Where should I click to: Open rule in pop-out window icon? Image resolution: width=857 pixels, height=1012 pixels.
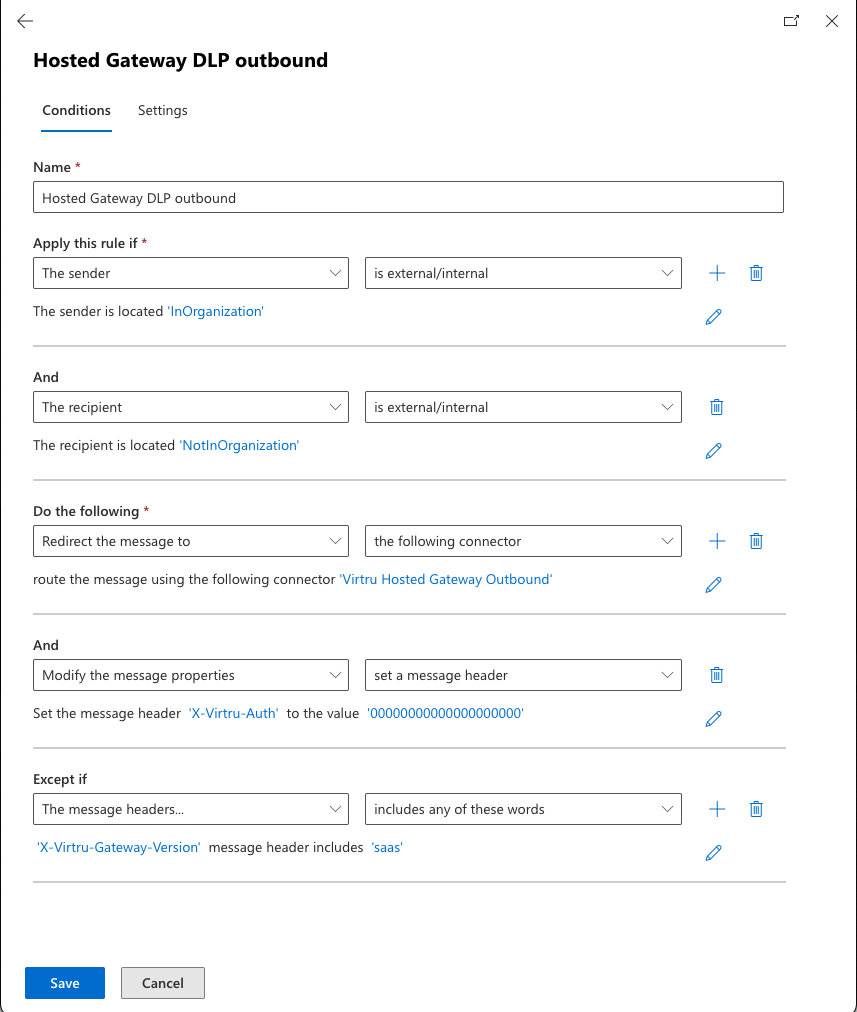pos(791,21)
